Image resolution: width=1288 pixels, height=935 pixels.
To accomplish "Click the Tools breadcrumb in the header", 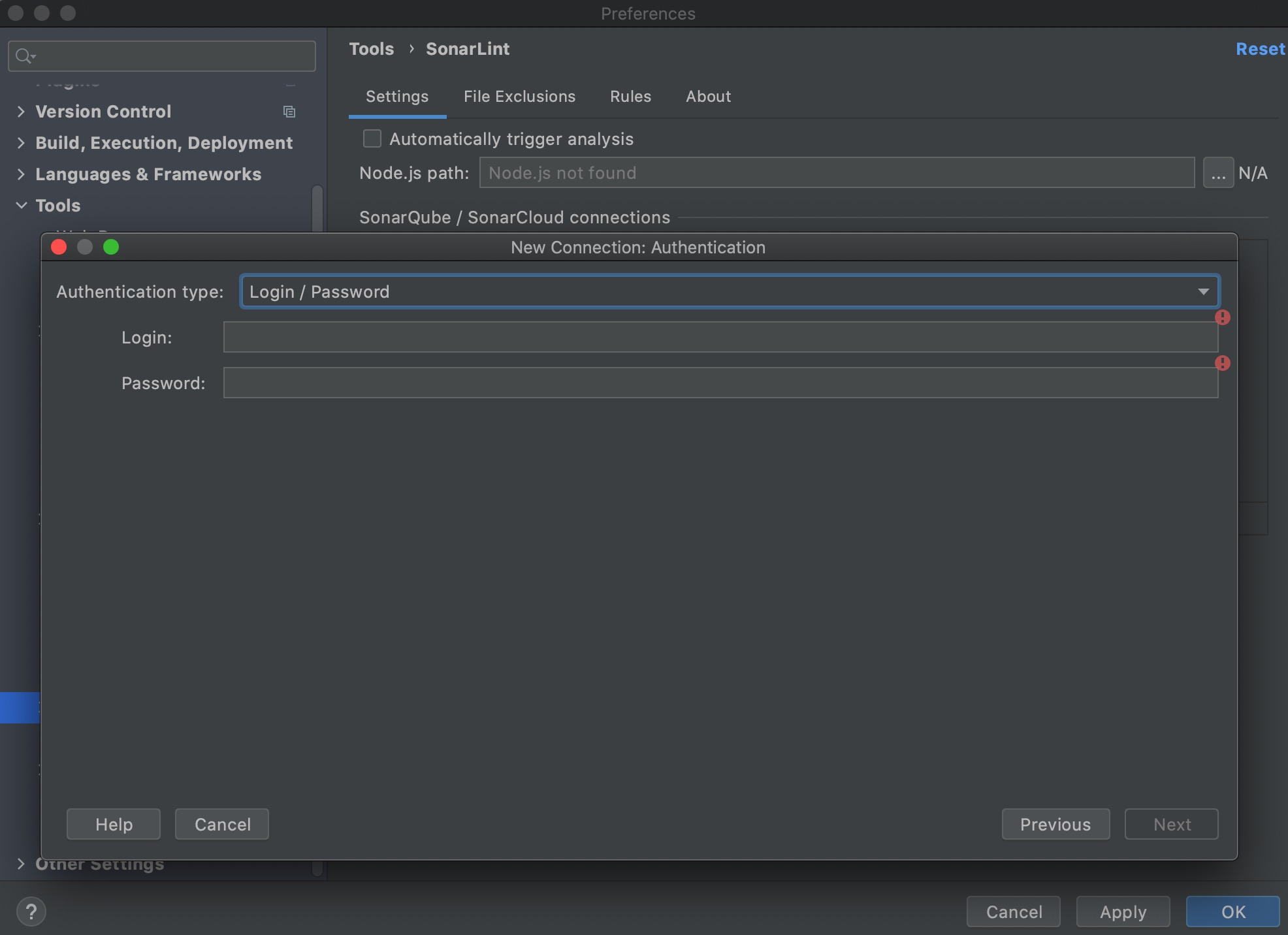I will tap(372, 49).
